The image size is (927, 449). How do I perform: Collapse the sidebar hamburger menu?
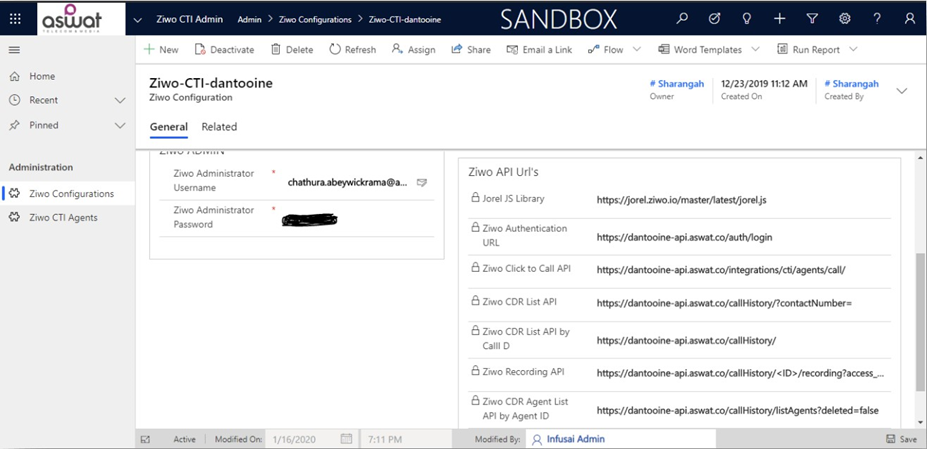pyautogui.click(x=15, y=50)
